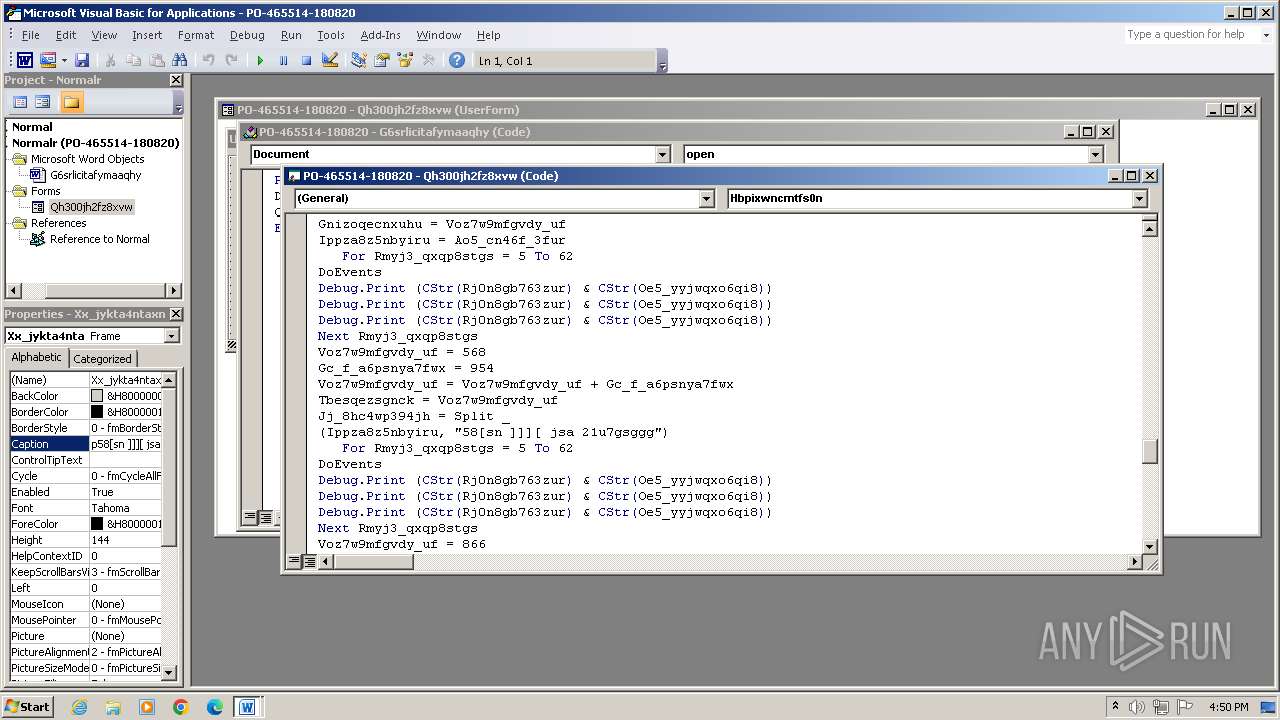The image size is (1280, 720).
Task: Open the File menu
Action: click(30, 35)
